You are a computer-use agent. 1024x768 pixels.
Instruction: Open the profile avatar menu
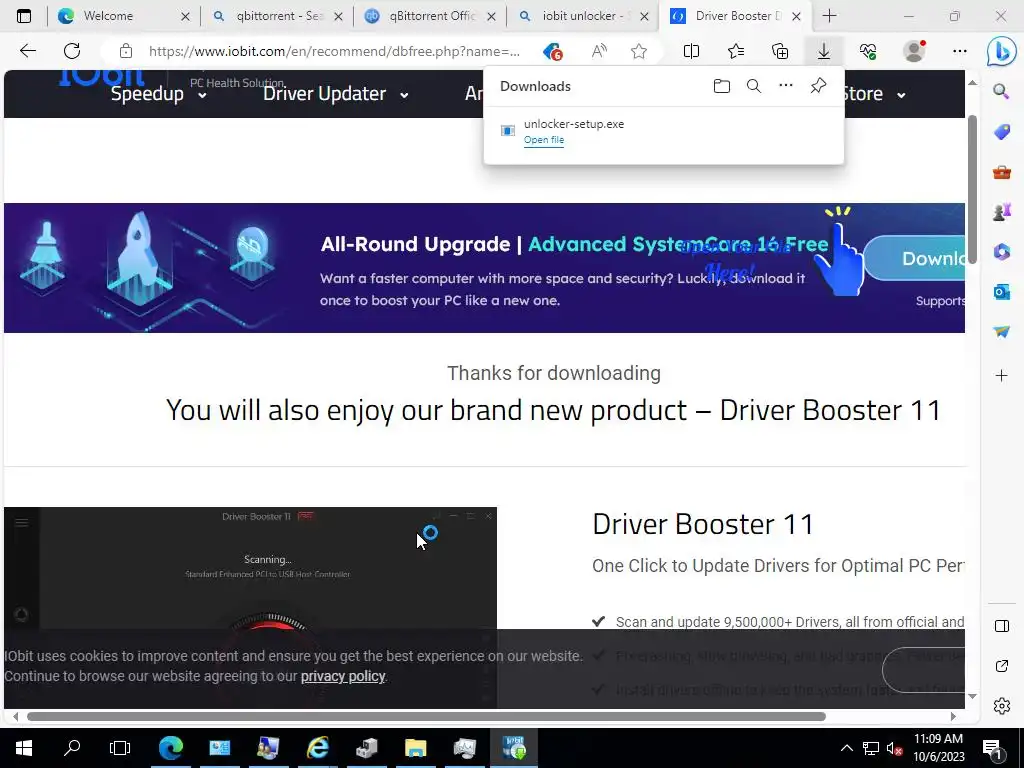click(x=914, y=51)
